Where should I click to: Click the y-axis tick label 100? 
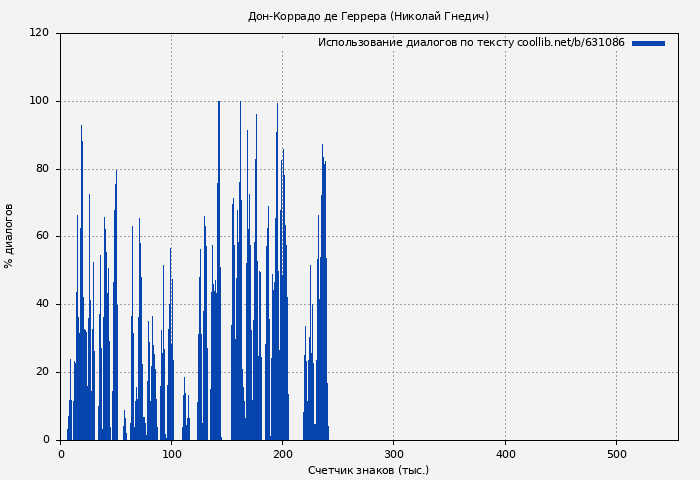(39, 101)
